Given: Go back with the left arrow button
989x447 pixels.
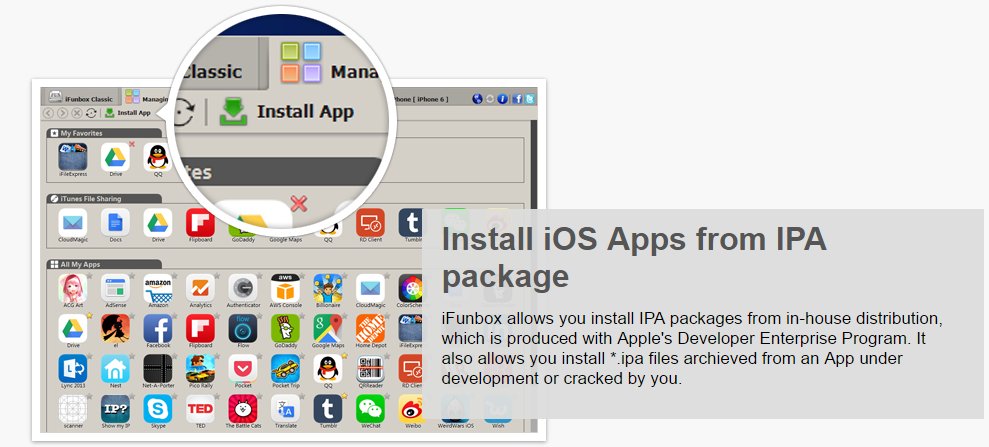Looking at the screenshot, I should click(x=48, y=113).
